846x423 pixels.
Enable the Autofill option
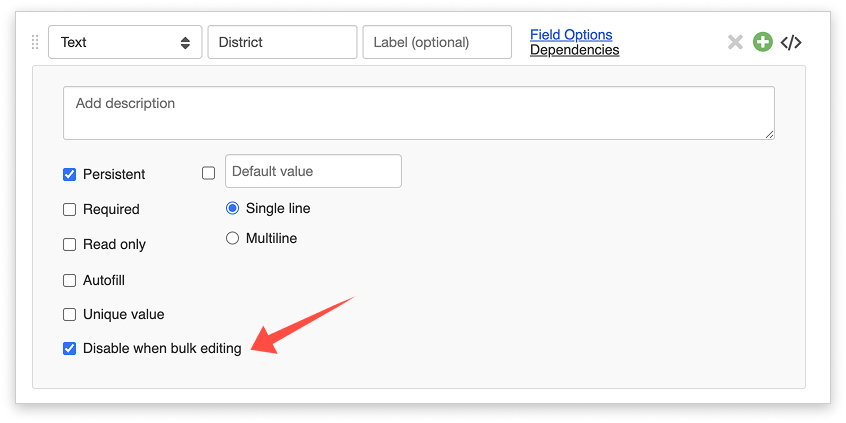[70, 280]
